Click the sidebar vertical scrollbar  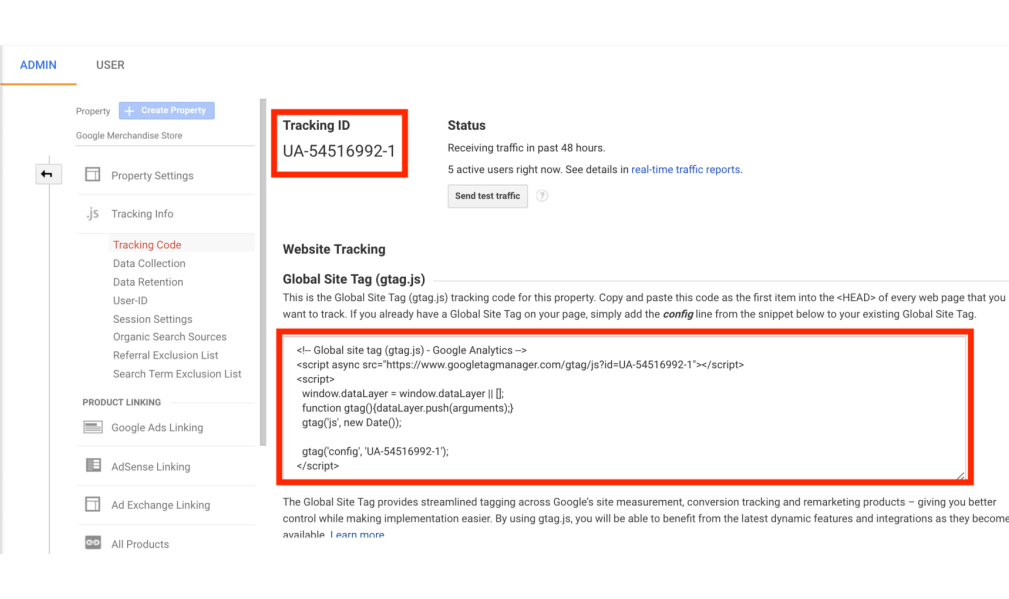pyautogui.click(x=263, y=272)
